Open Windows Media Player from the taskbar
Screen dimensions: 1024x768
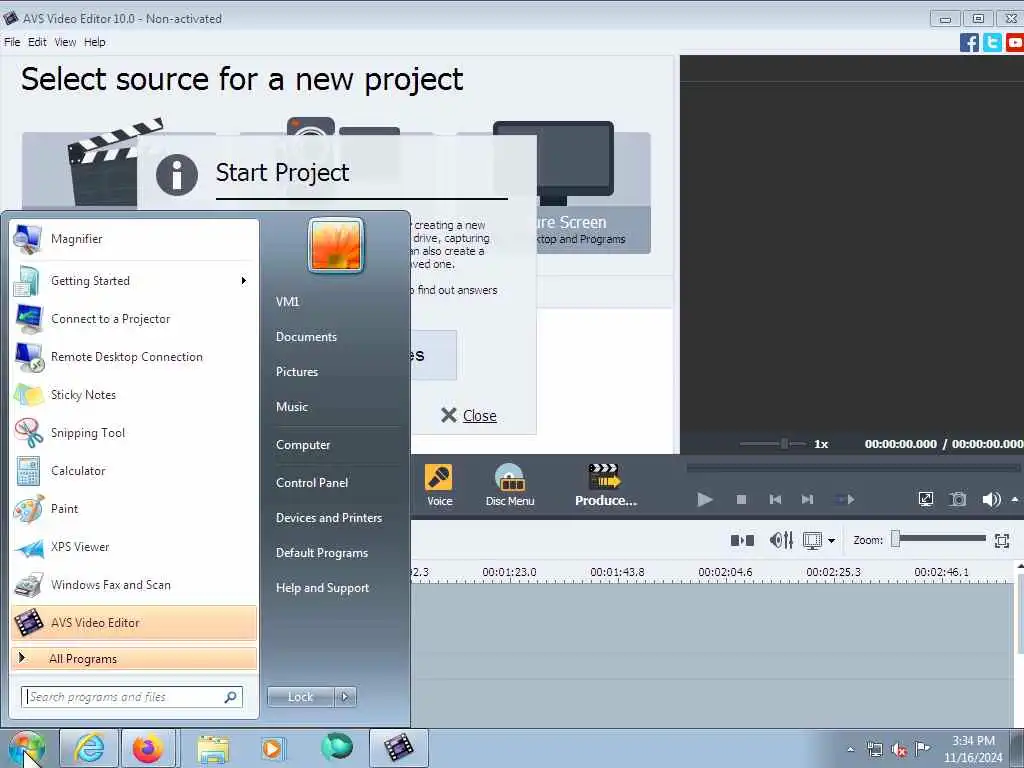[x=272, y=748]
